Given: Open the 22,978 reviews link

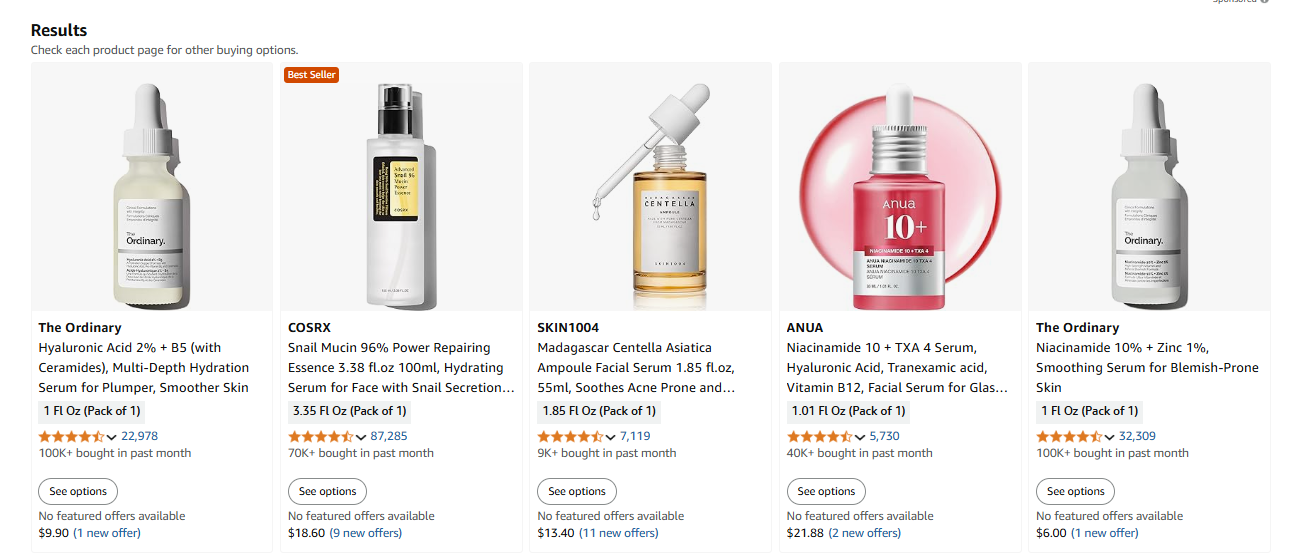Looking at the screenshot, I should (x=139, y=436).
